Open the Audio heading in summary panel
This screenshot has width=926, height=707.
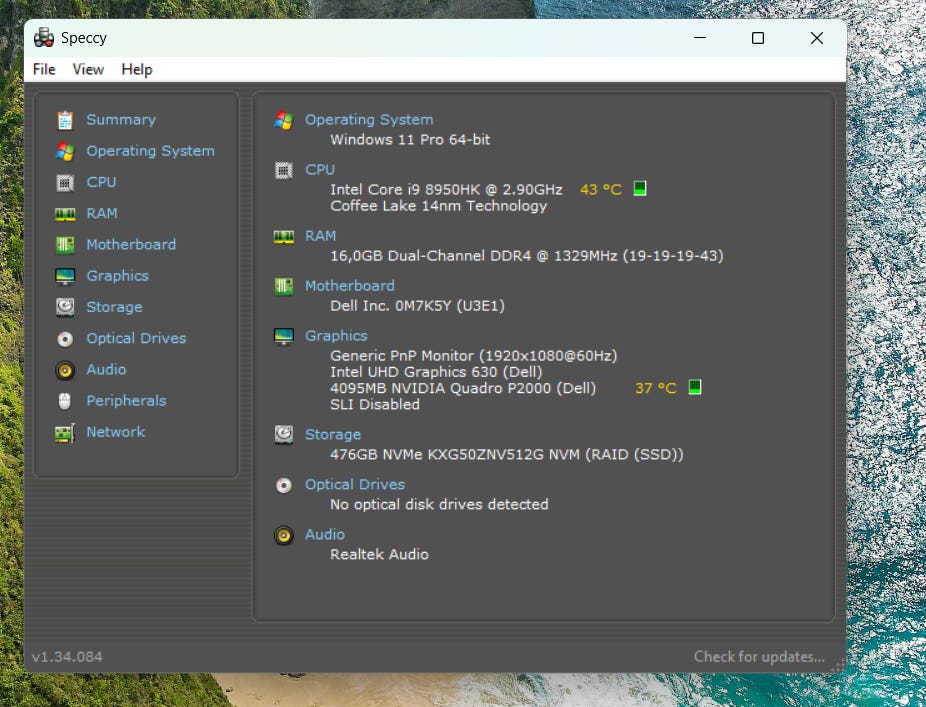pyautogui.click(x=325, y=535)
